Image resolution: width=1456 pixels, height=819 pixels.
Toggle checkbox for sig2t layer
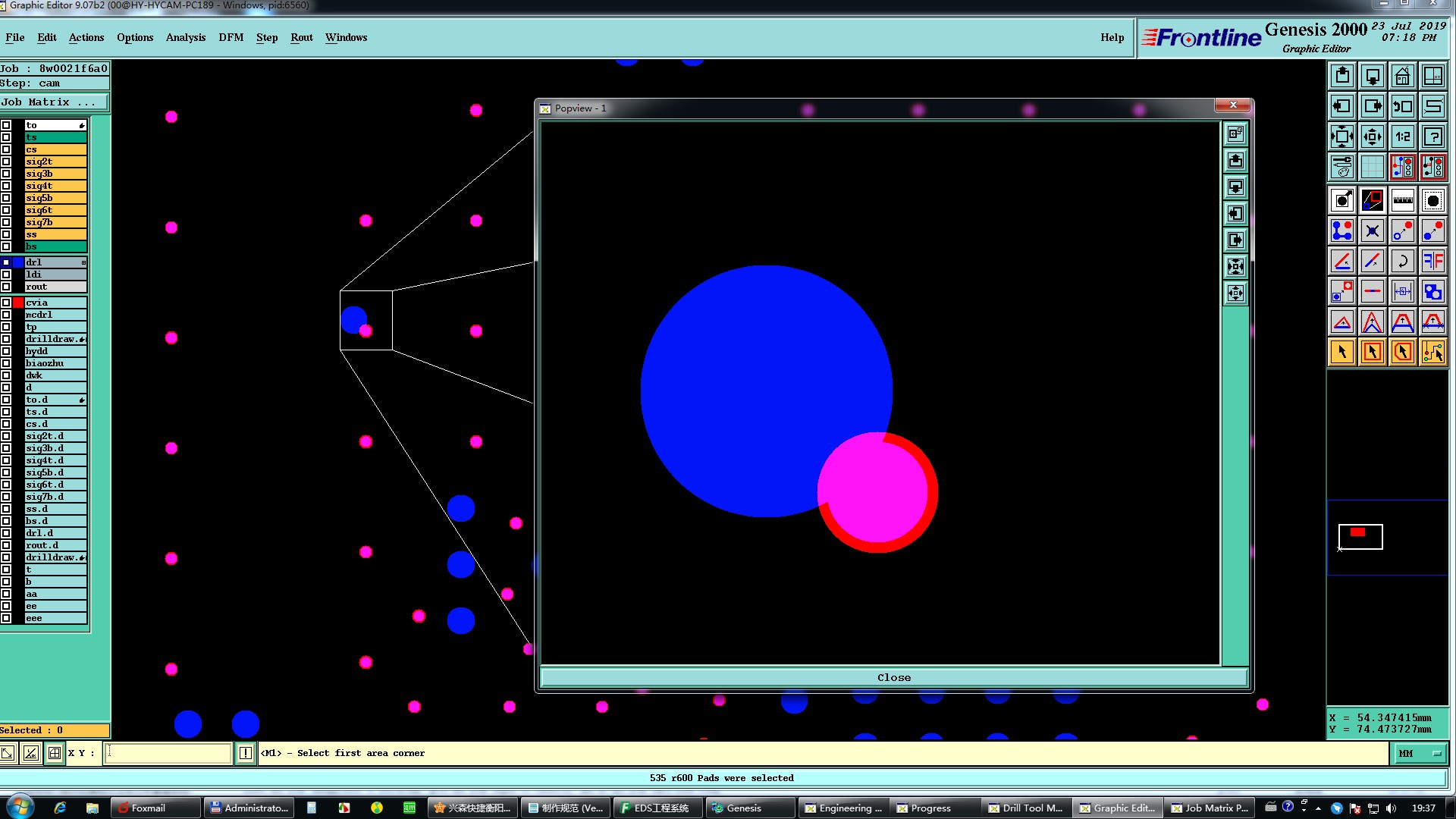click(6, 162)
